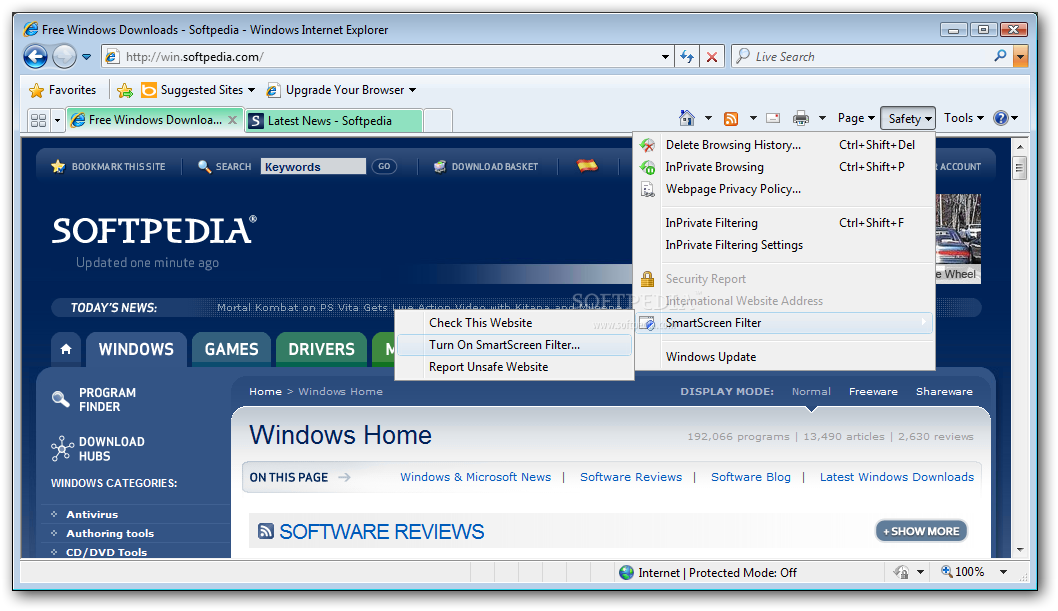Click the address bar showing win.softpedia.com
Image resolution: width=1058 pixels, height=611 pixels.
point(388,57)
